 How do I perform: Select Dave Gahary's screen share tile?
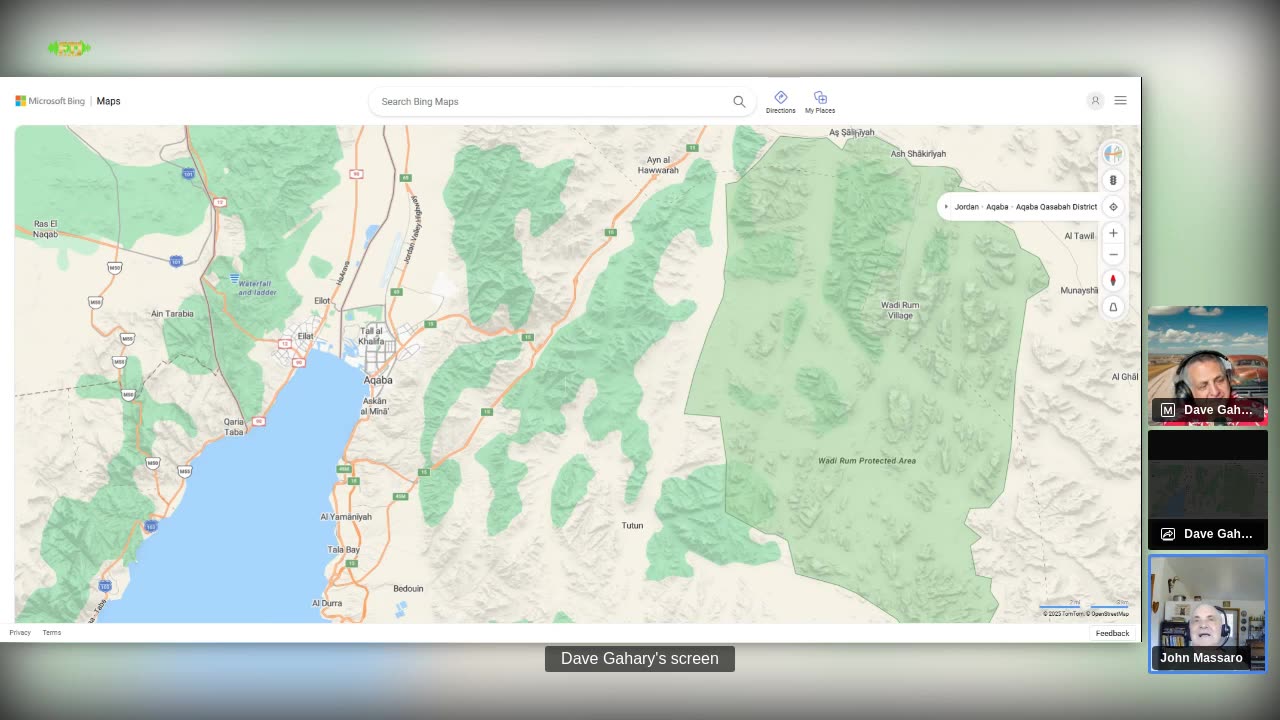[1208, 490]
